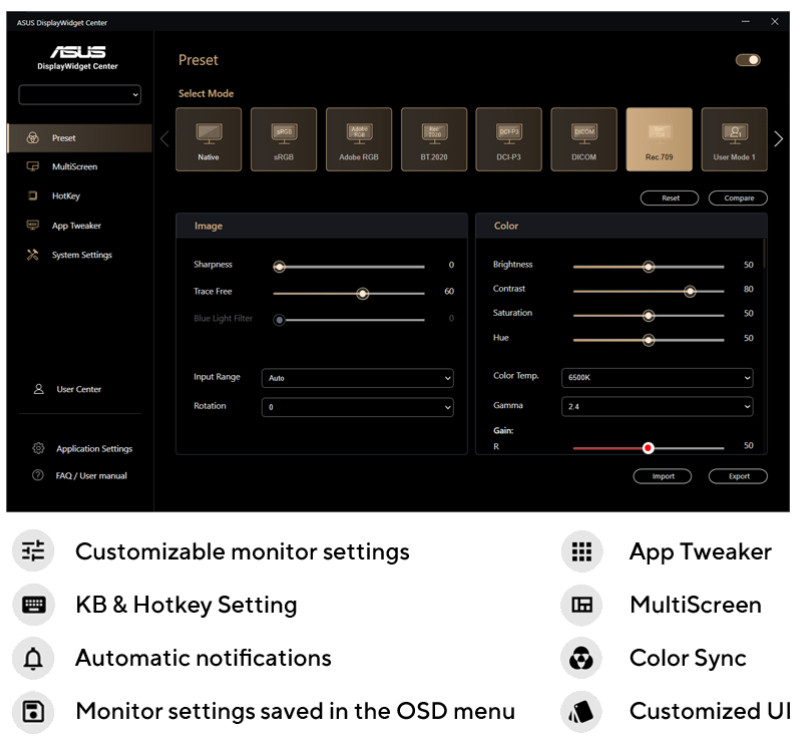Click the Reset button
The width and height of the screenshot is (806, 738).
(670, 198)
